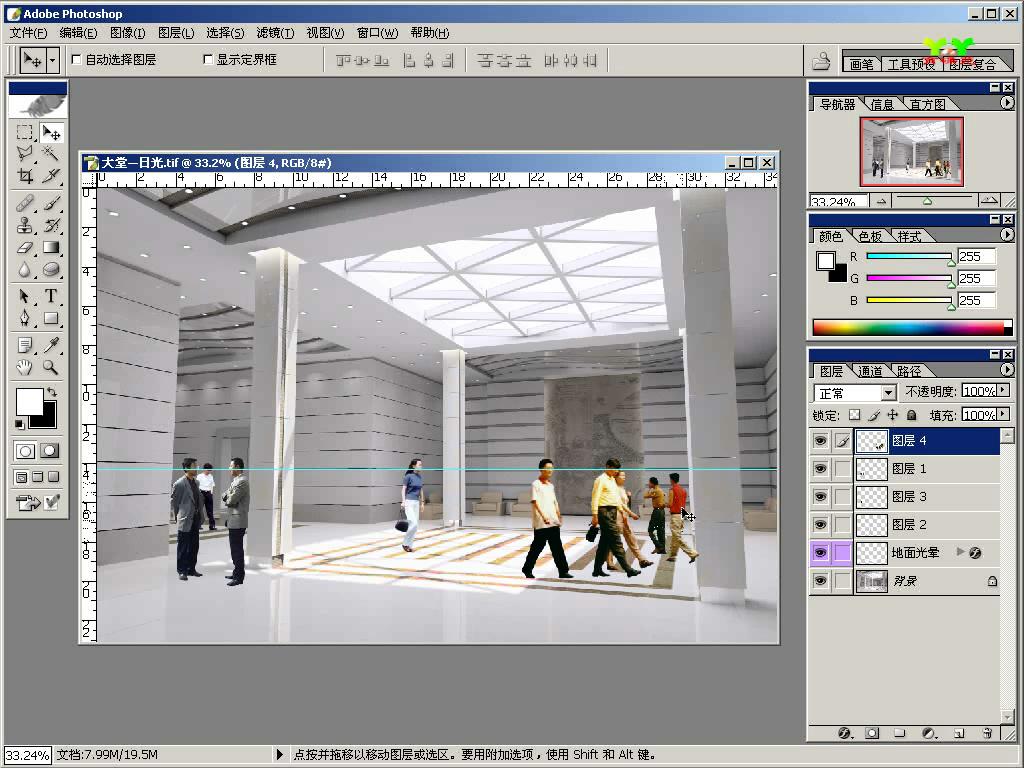Select the Rectangle shape tool
The width and height of the screenshot is (1024, 768).
click(50, 318)
